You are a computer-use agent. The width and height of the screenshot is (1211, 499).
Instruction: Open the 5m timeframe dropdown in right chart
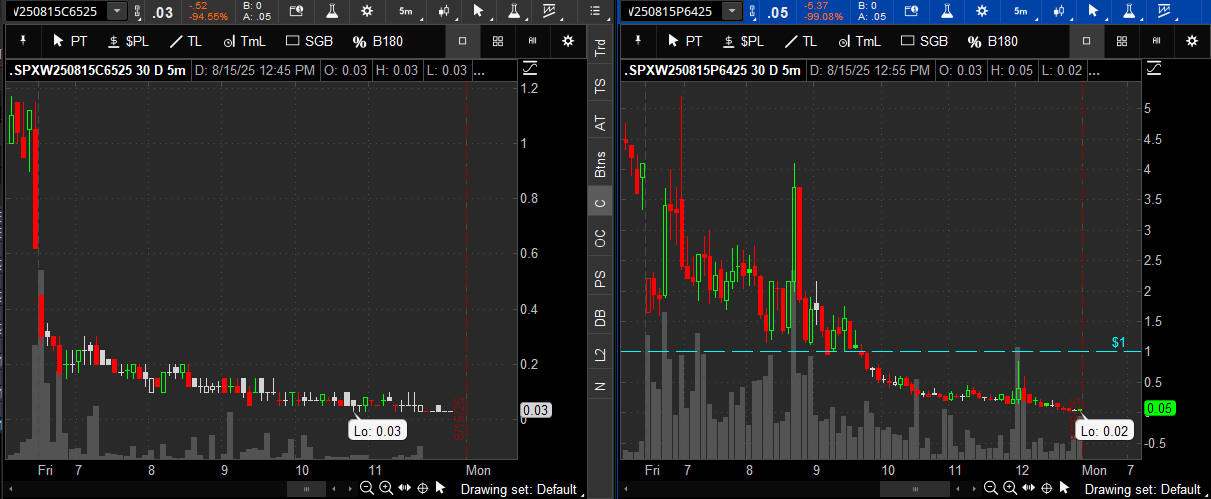point(1021,11)
